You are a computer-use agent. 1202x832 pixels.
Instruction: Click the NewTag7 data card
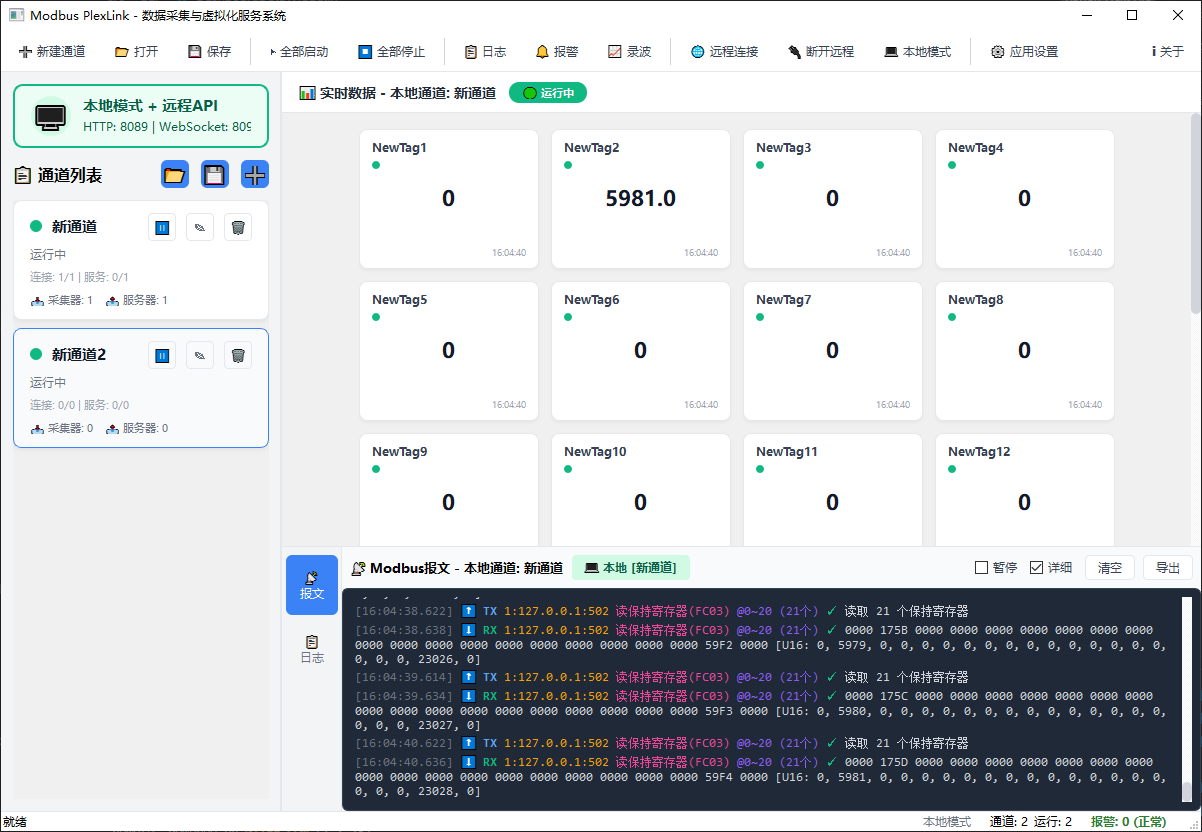coord(833,351)
